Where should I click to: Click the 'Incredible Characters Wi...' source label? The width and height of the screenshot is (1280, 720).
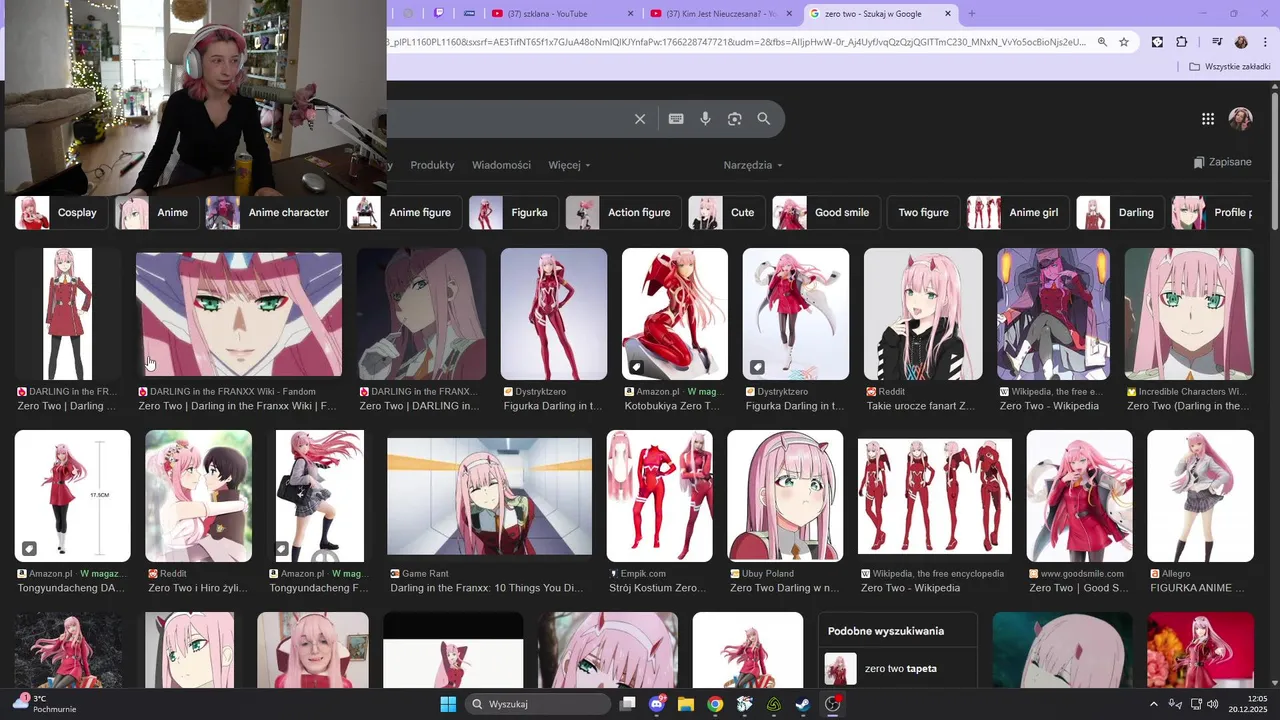click(x=1191, y=392)
